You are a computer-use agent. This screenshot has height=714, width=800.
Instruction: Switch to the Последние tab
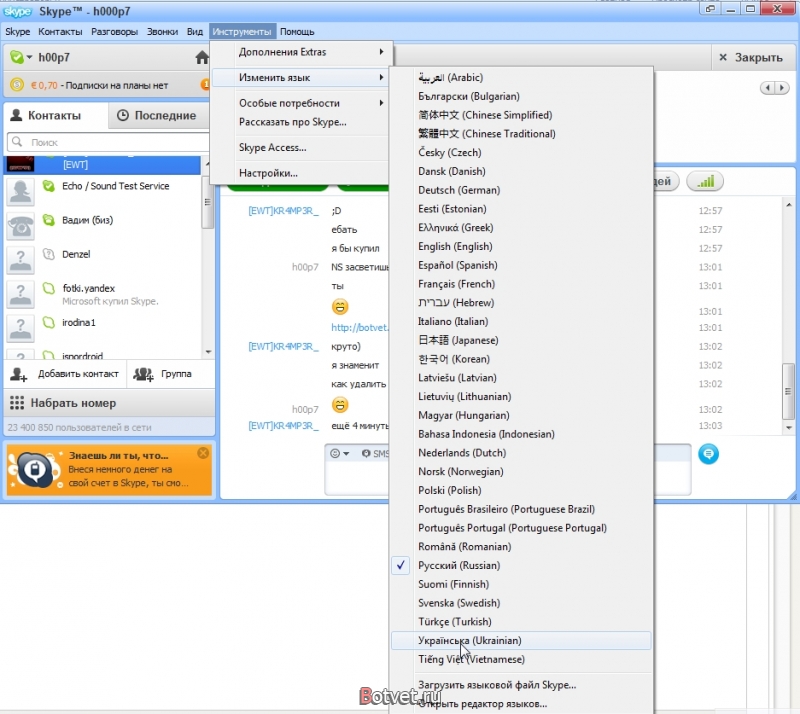159,115
